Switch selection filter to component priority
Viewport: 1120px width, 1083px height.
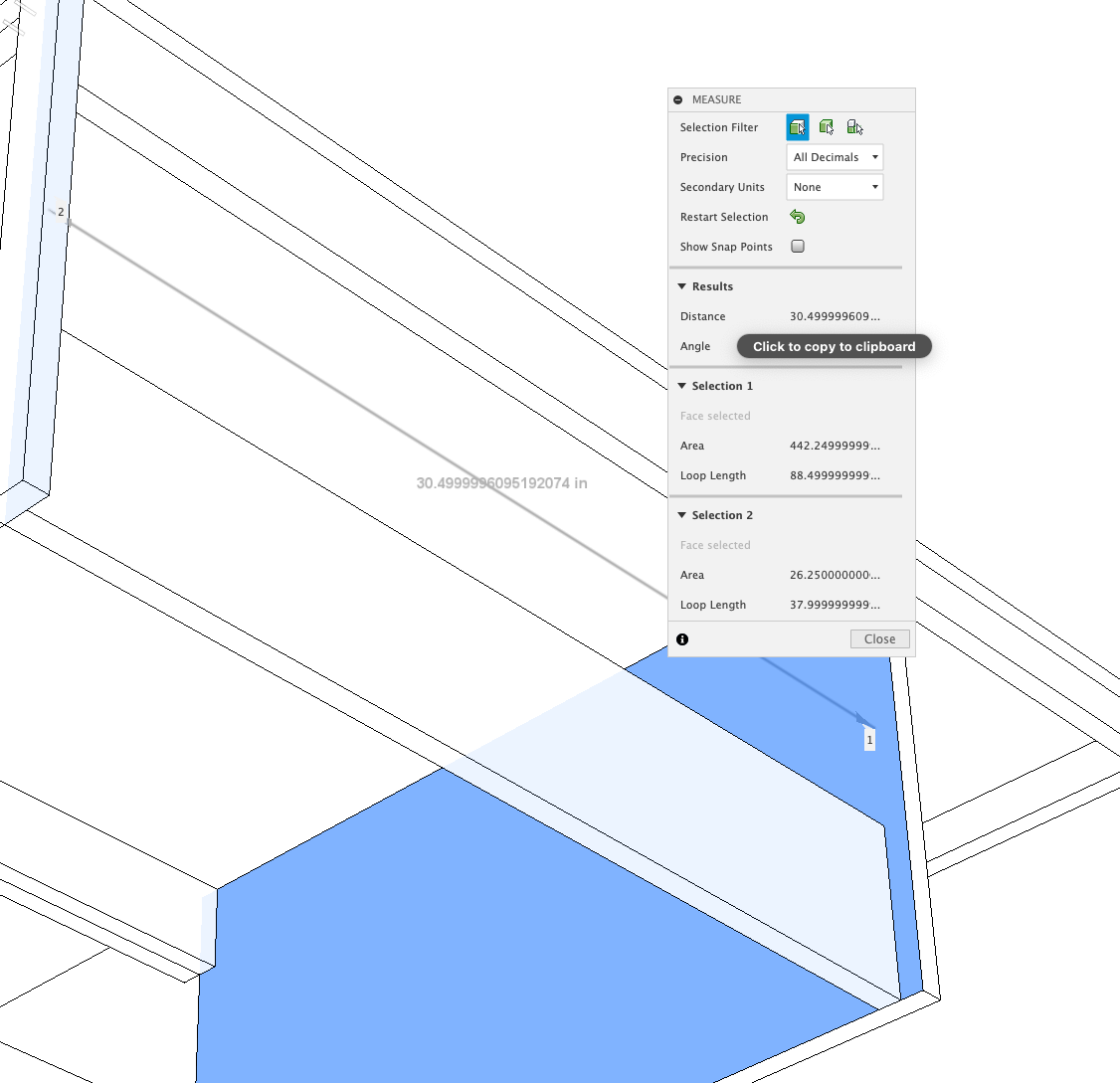pyautogui.click(x=855, y=126)
